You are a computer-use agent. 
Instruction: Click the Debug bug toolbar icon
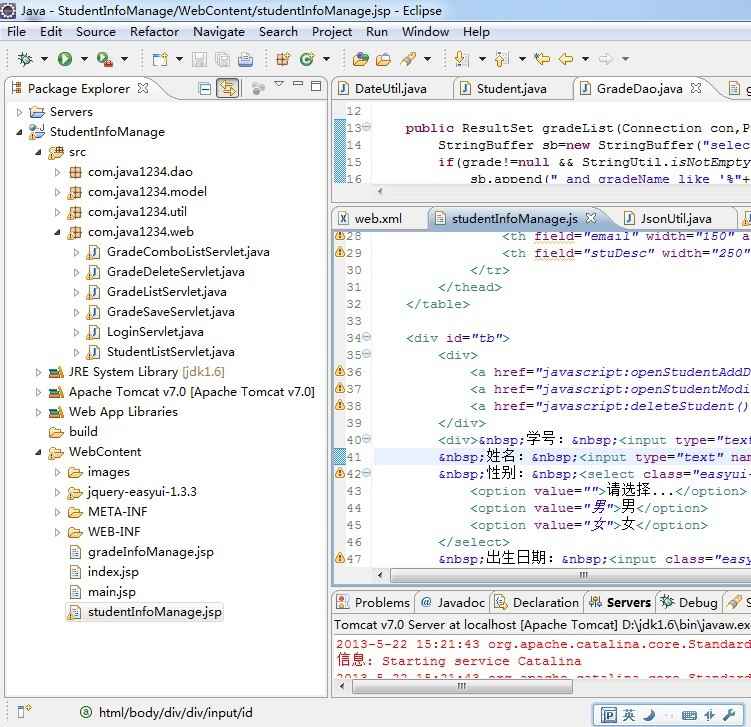pyautogui.click(x=25, y=59)
